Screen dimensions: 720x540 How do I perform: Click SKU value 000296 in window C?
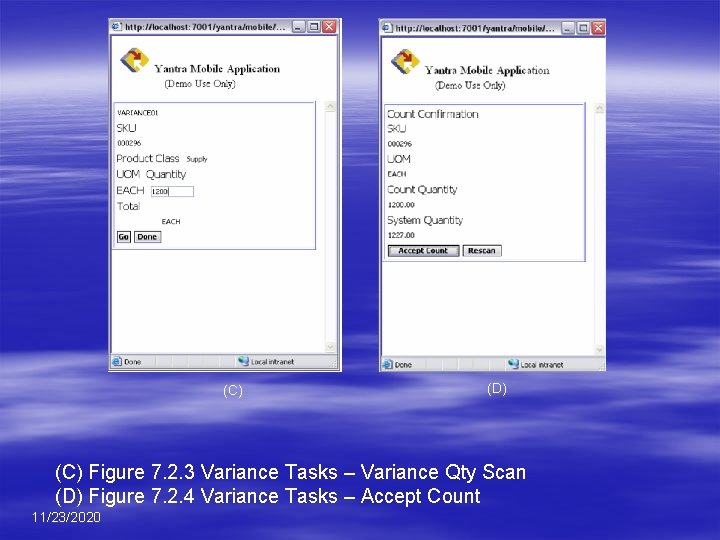pos(129,143)
